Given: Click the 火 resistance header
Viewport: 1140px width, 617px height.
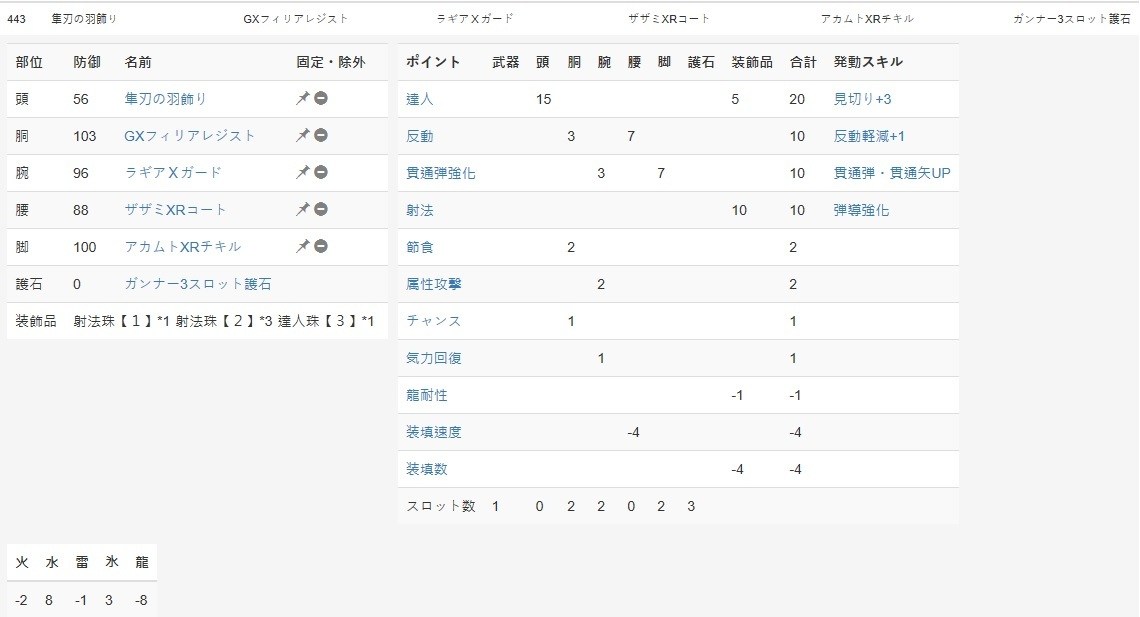Looking at the screenshot, I should (22, 562).
